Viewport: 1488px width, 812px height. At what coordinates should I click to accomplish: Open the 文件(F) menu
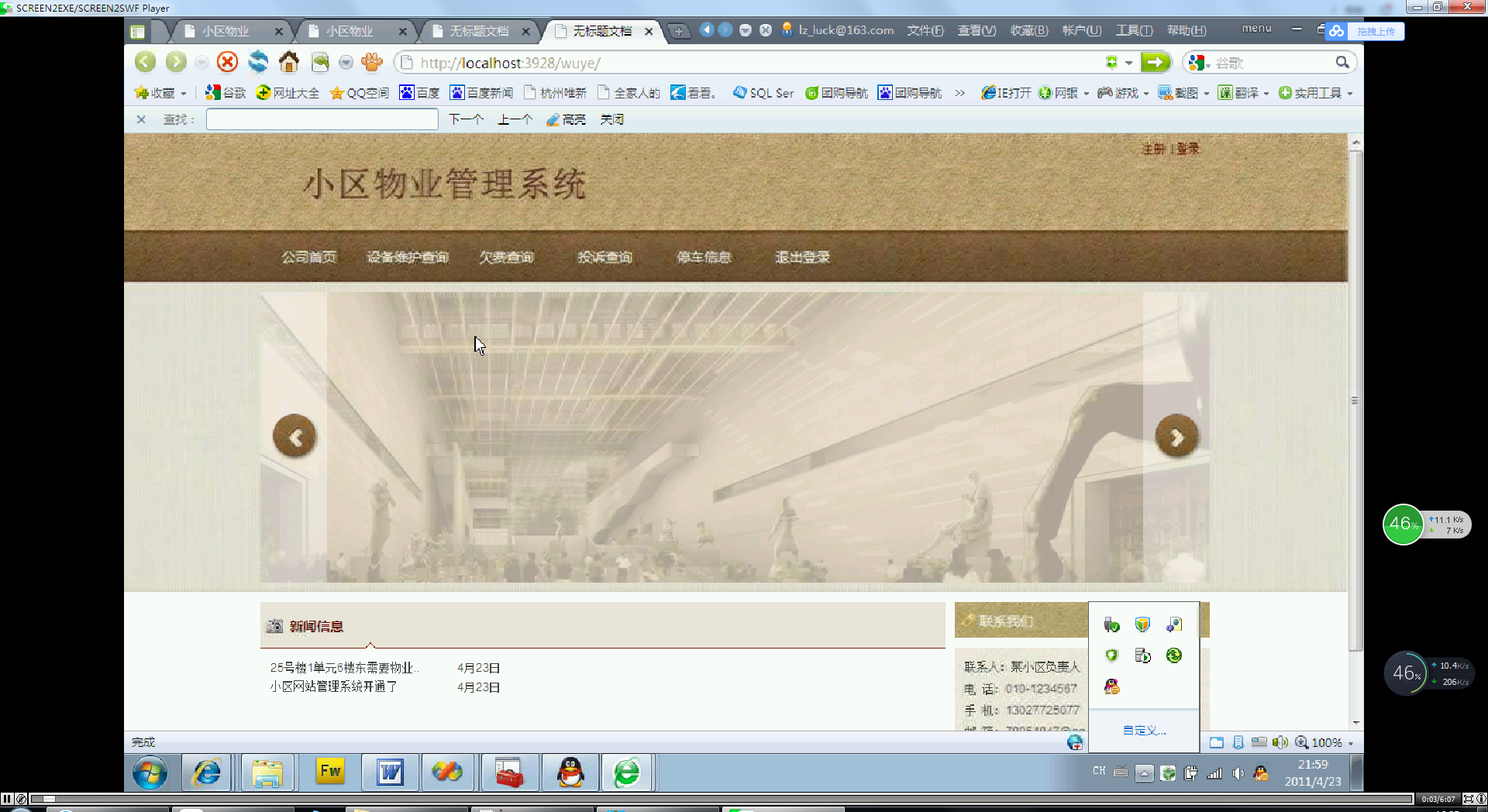click(925, 30)
